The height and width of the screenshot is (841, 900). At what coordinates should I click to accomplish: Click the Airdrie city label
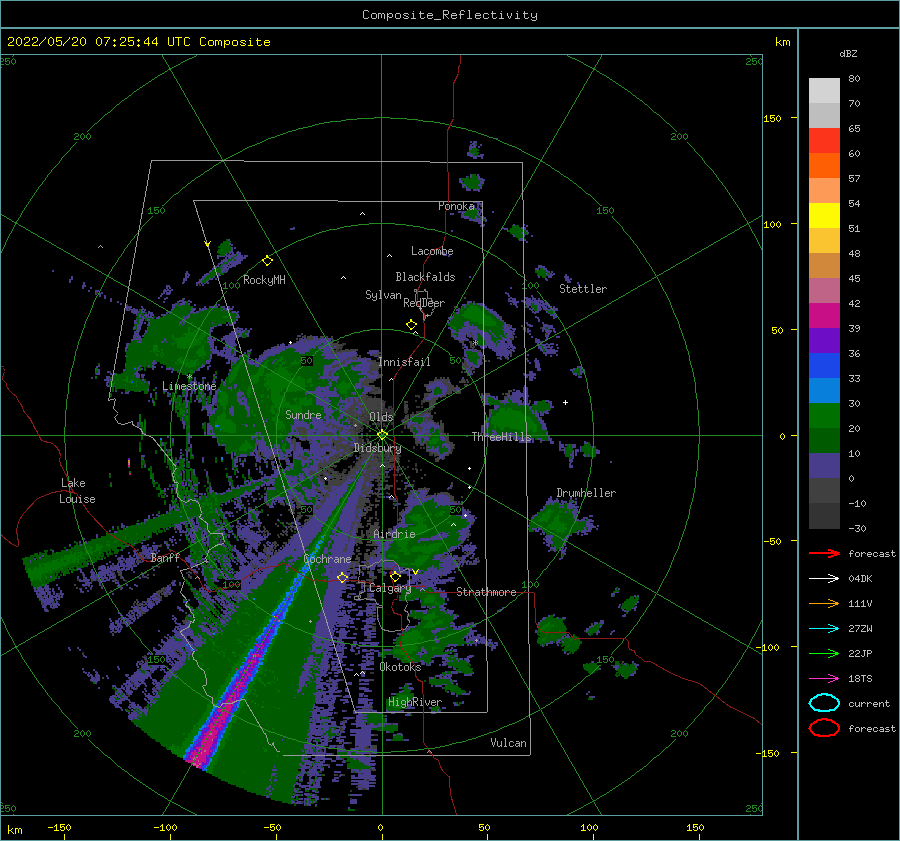pyautogui.click(x=394, y=534)
